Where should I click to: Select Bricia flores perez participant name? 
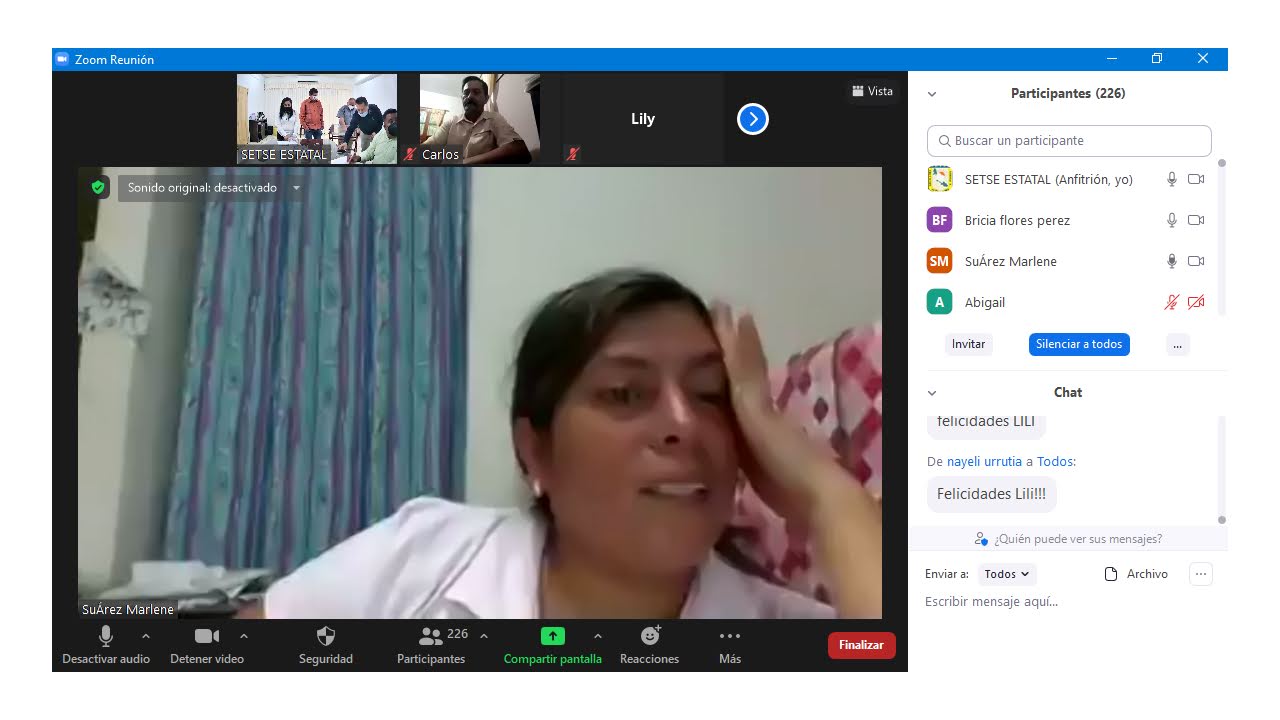pos(1017,220)
